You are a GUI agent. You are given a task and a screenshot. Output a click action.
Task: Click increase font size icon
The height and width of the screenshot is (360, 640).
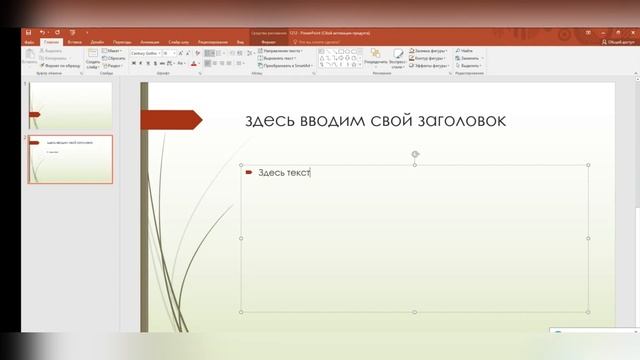click(x=181, y=53)
